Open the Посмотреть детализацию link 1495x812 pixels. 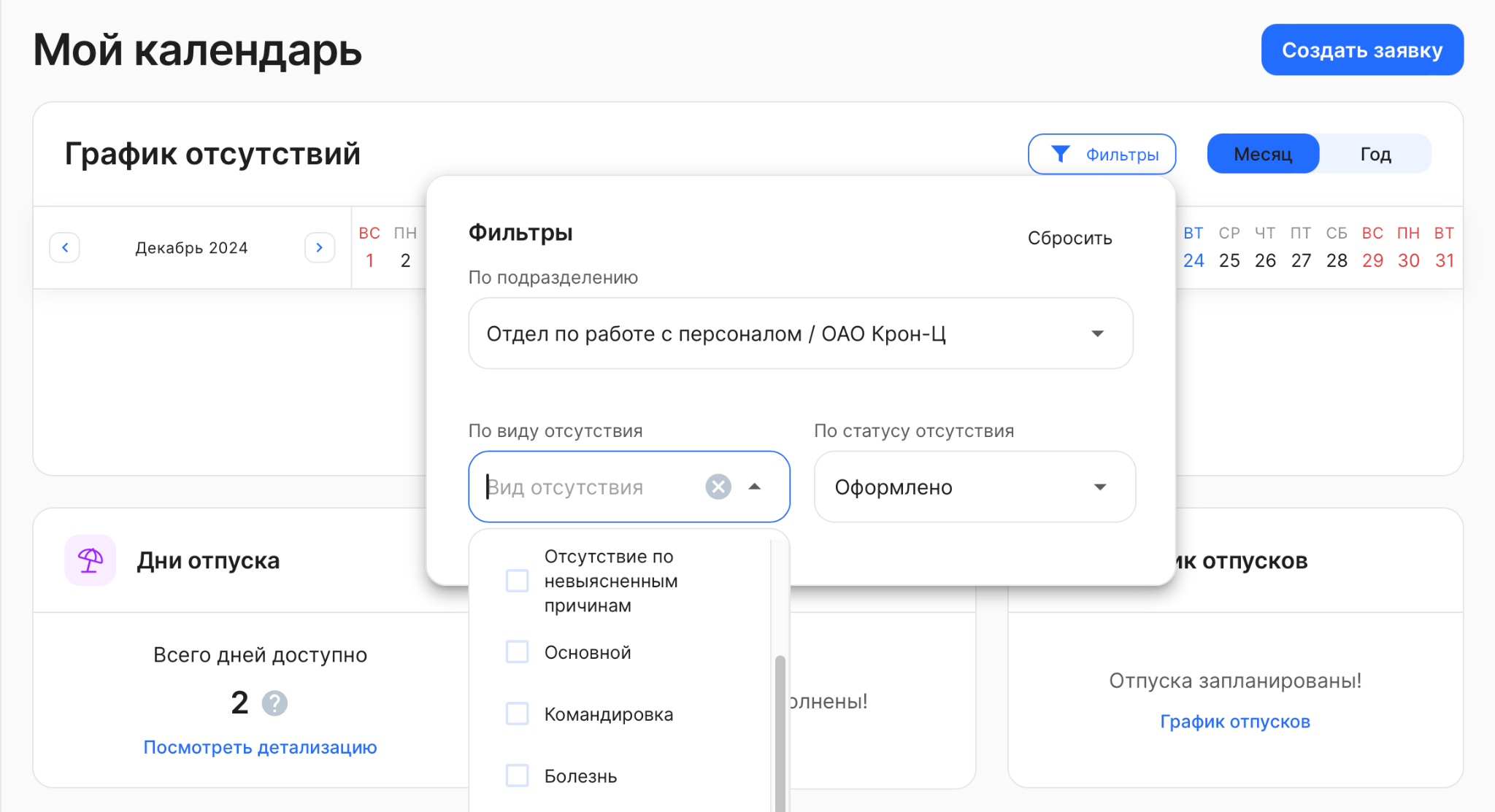260,747
